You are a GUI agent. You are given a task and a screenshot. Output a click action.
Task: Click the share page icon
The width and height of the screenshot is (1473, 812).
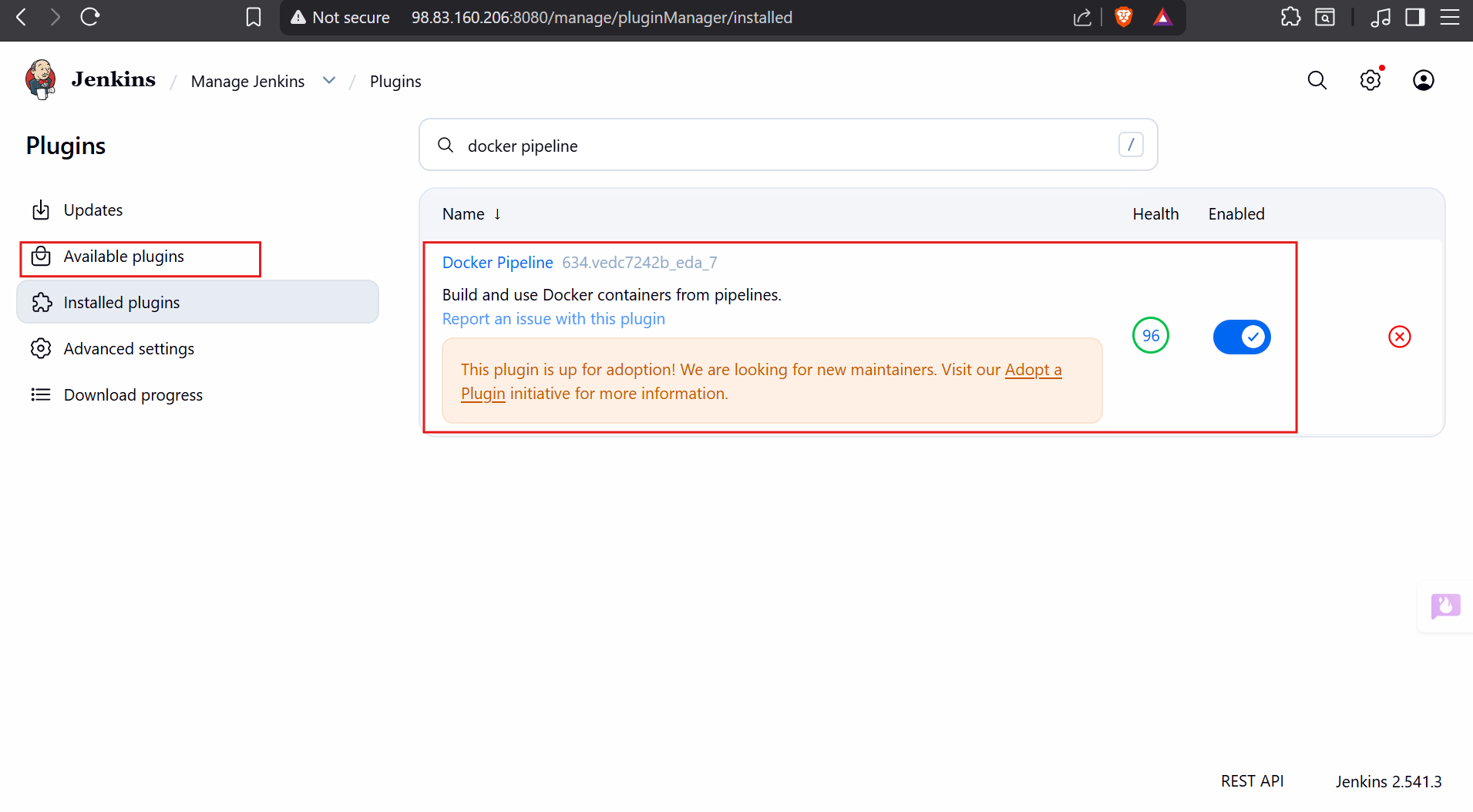(x=1082, y=17)
